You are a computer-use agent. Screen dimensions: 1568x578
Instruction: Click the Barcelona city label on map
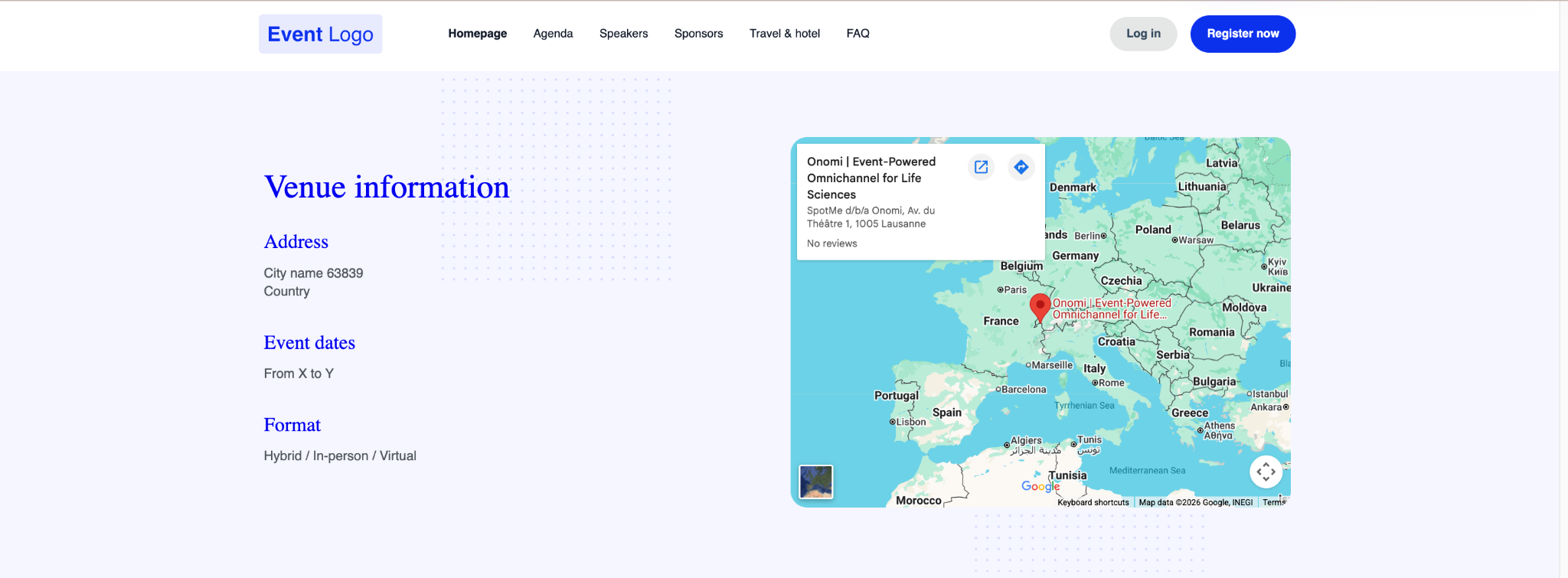coord(1024,390)
